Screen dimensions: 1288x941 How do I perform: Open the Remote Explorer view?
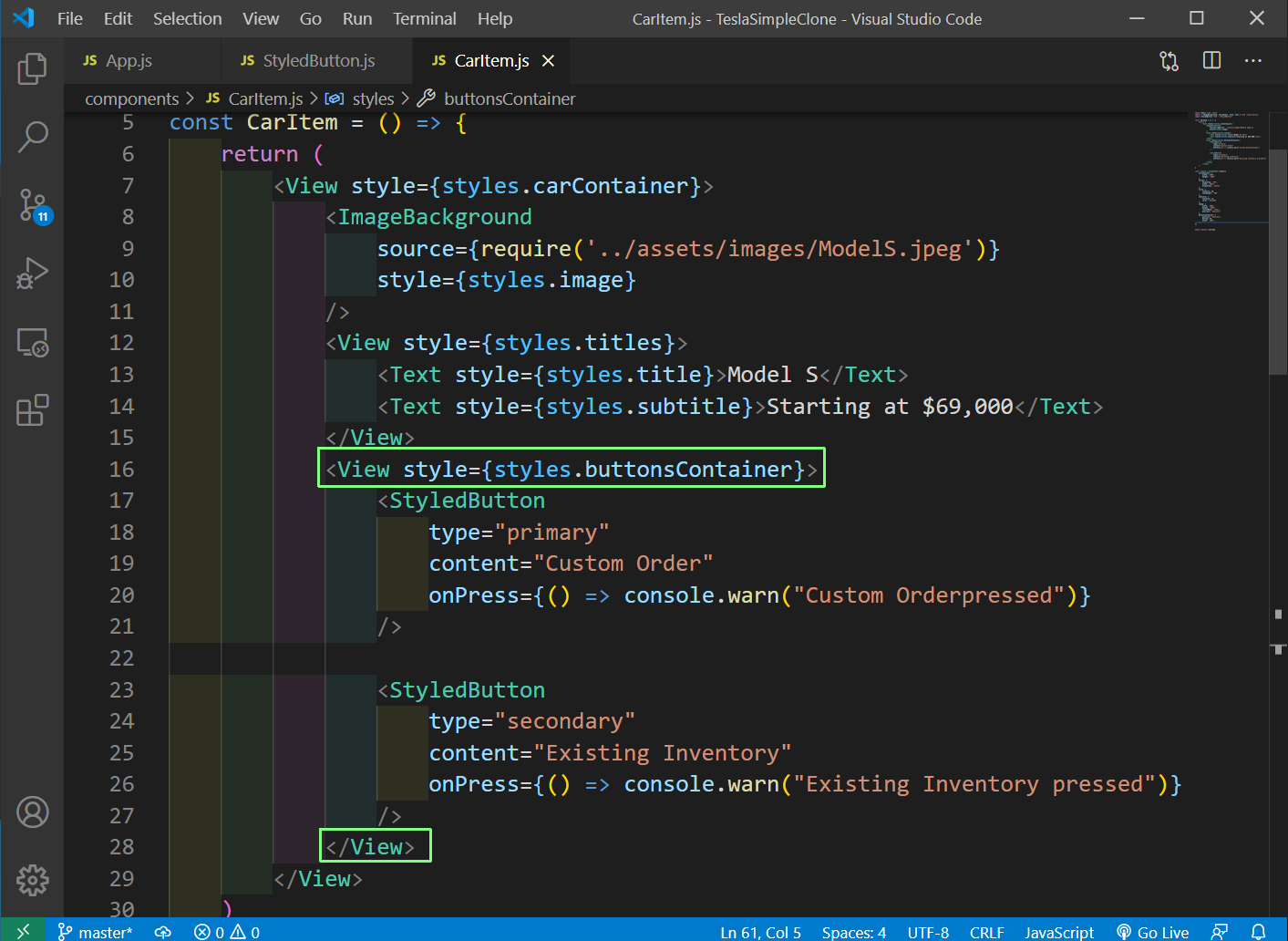tap(32, 342)
